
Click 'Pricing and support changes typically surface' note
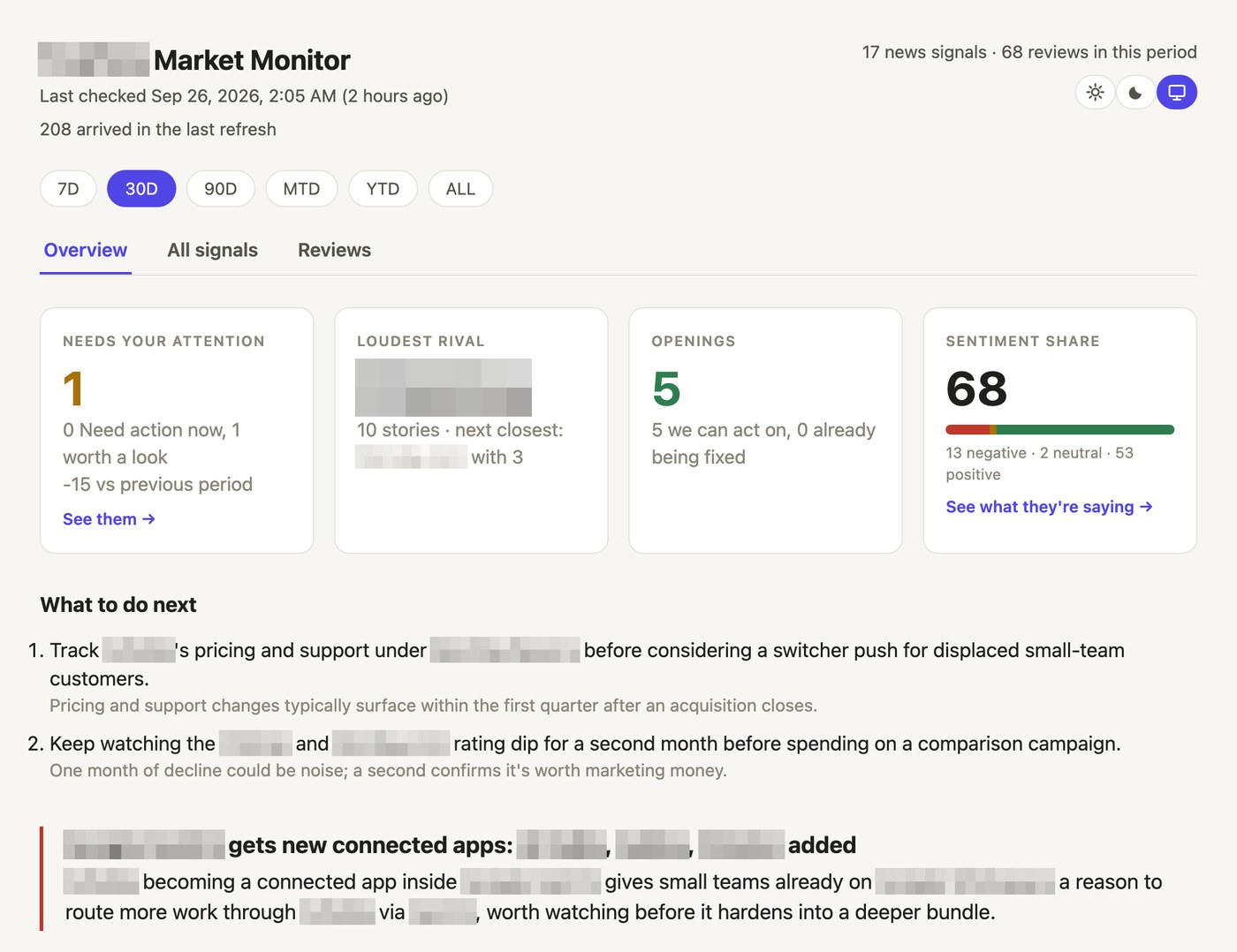433,706
